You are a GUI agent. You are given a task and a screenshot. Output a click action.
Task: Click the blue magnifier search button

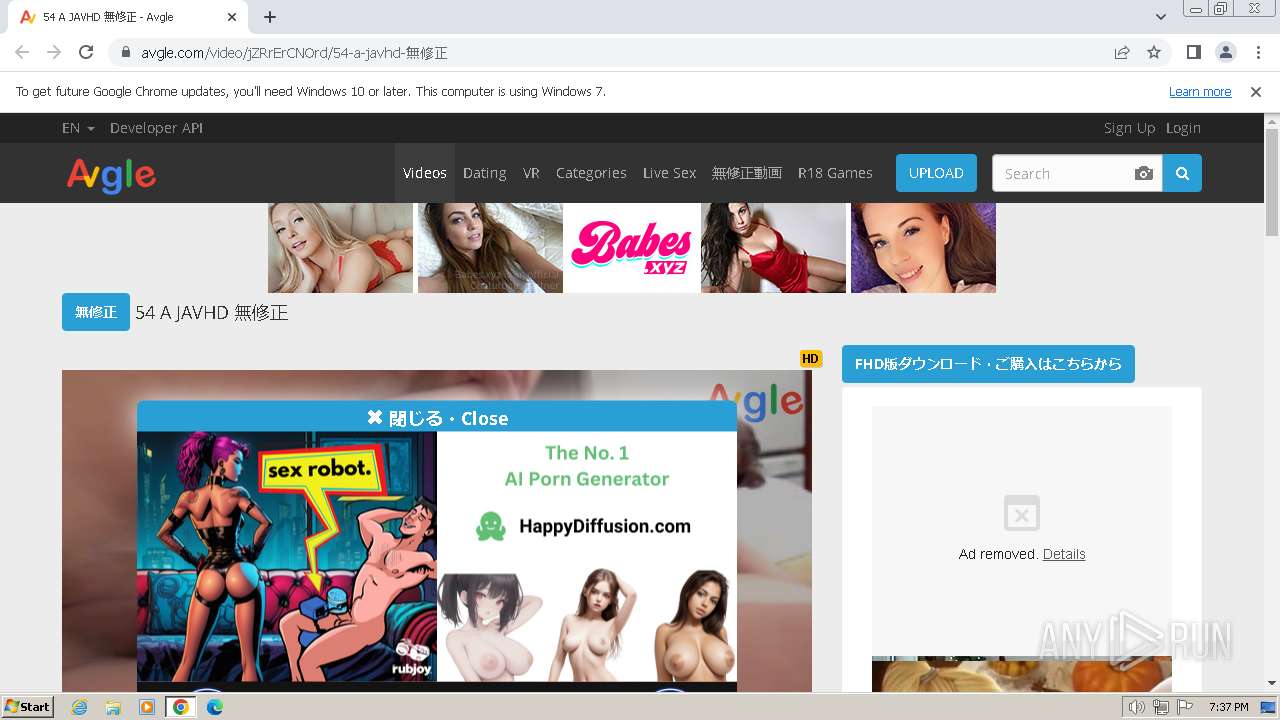pyautogui.click(x=1182, y=173)
